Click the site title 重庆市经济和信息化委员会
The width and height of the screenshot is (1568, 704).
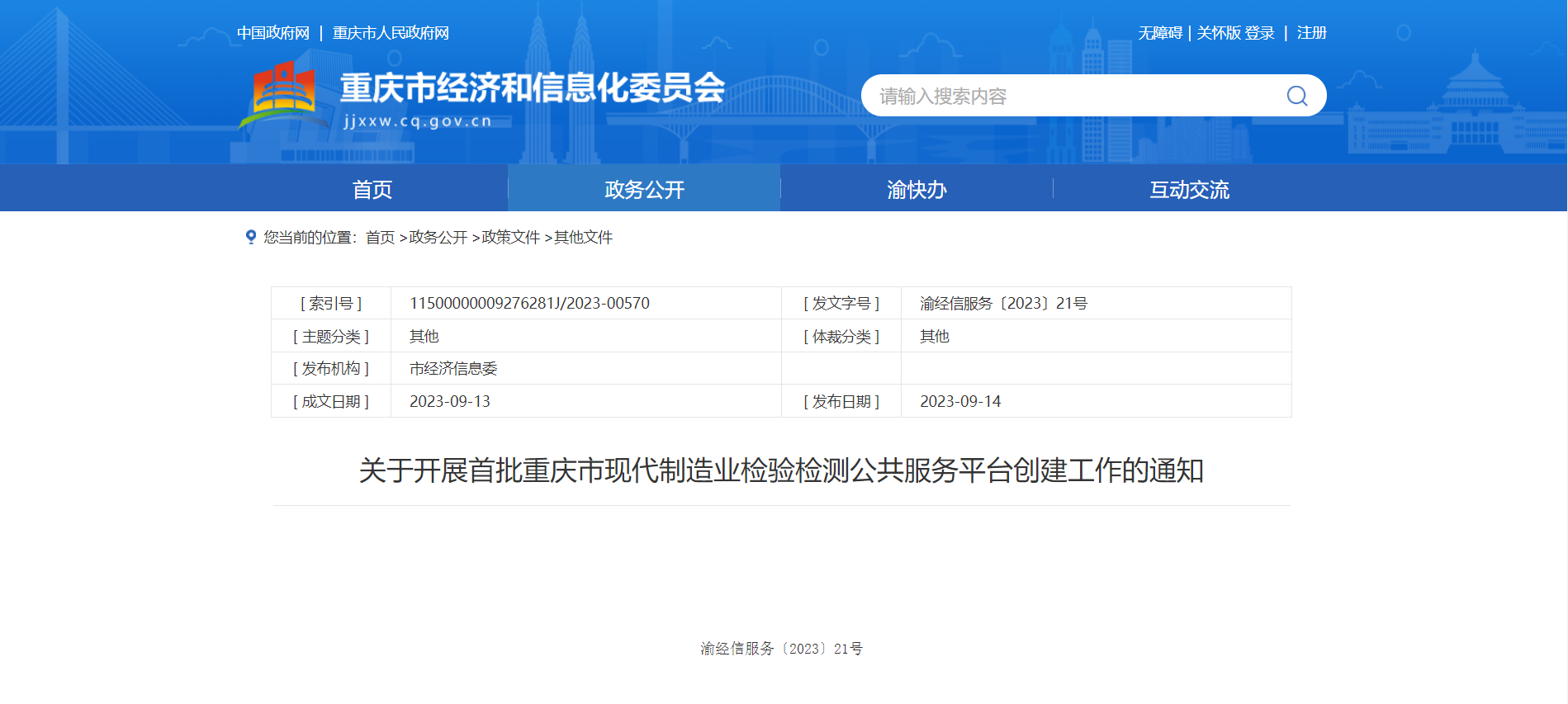(533, 87)
